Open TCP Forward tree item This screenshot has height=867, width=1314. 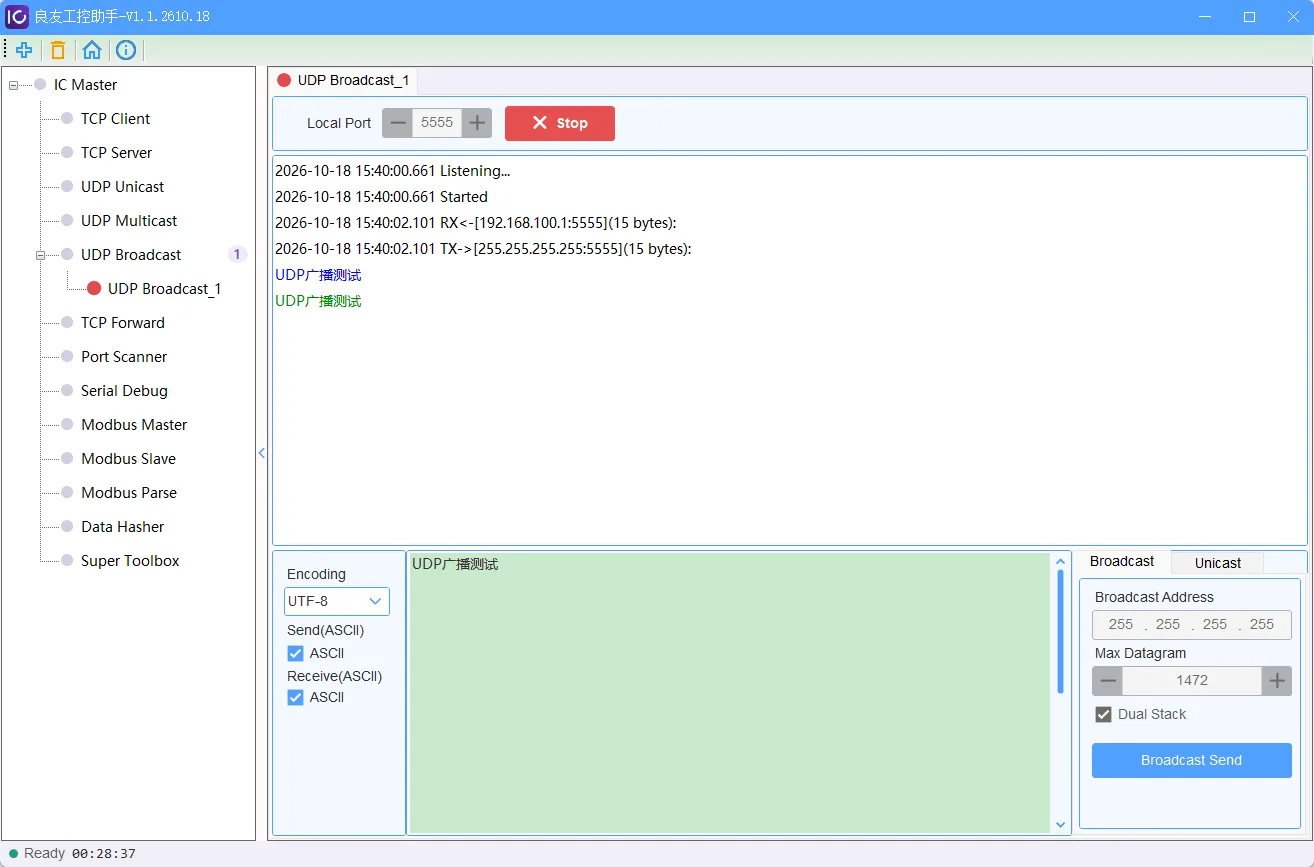point(122,322)
